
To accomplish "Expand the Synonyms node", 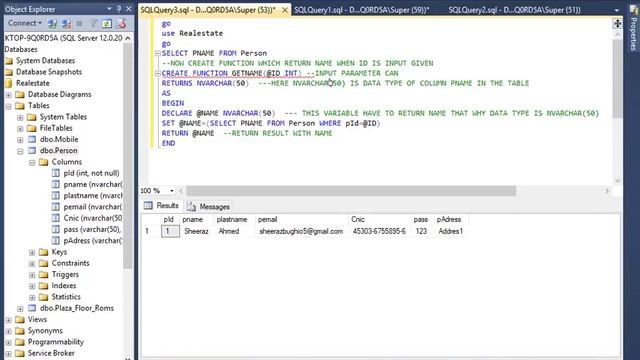I will pyautogui.click(x=9, y=331).
